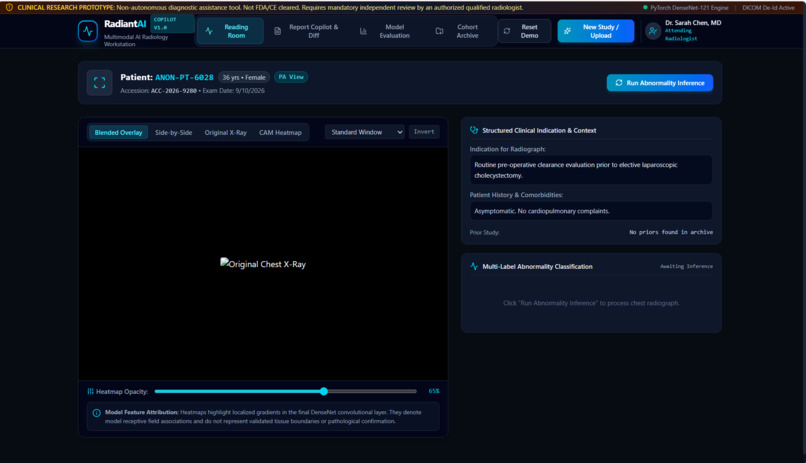The image size is (806, 463).
Task: Open the Cohort Archive tab
Action: click(459, 31)
